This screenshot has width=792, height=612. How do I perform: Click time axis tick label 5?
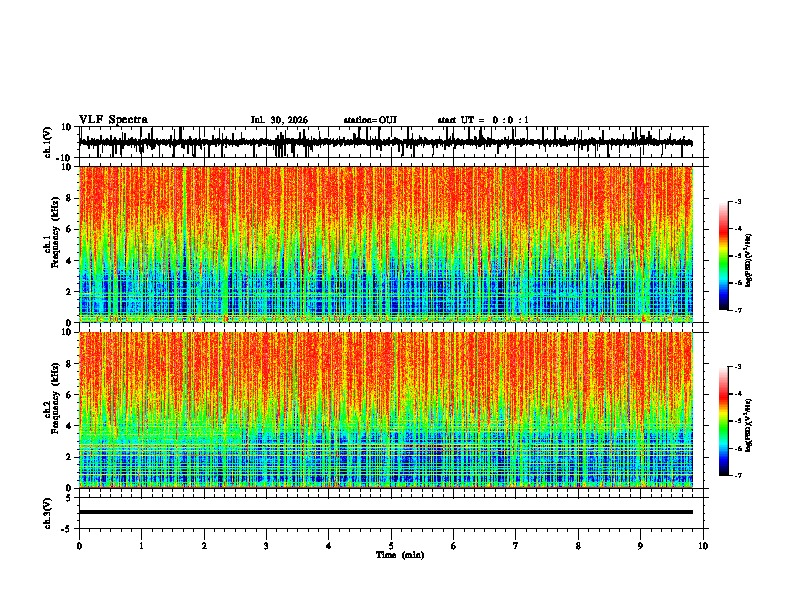(x=391, y=545)
